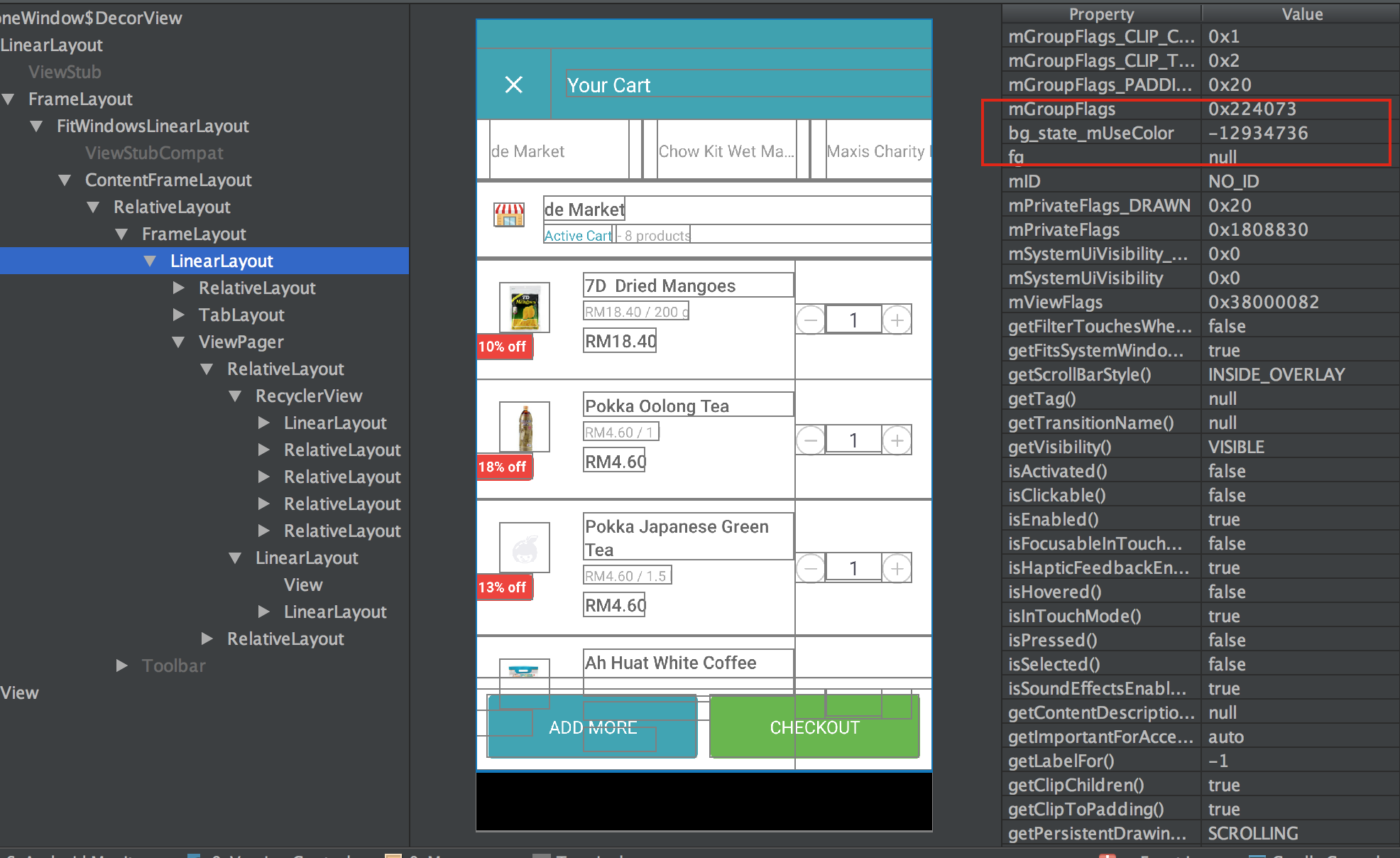
Task: Decrease quantity of Pokka Japanese Green Tea
Action: (x=810, y=568)
